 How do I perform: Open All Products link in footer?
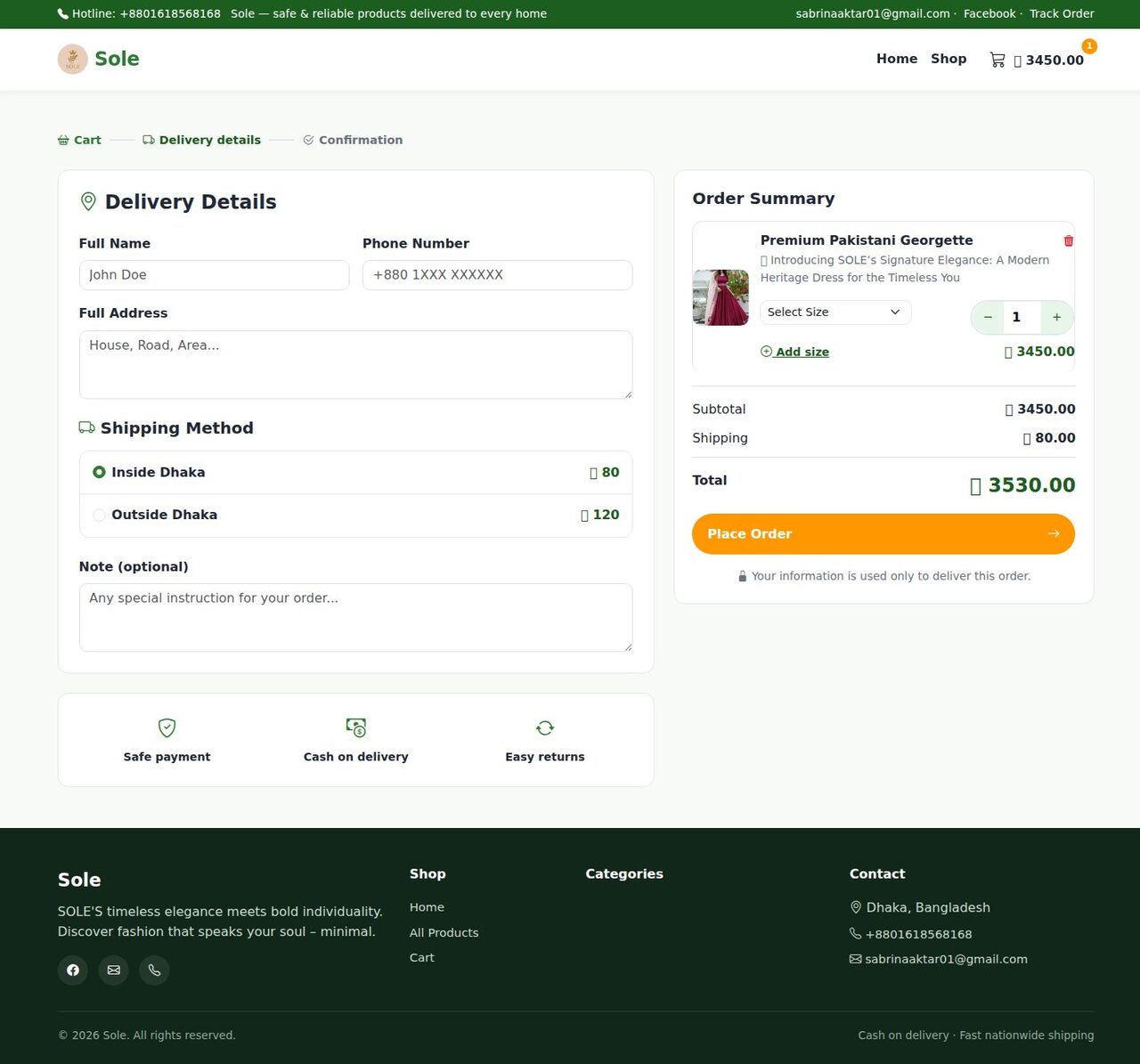[x=444, y=932]
